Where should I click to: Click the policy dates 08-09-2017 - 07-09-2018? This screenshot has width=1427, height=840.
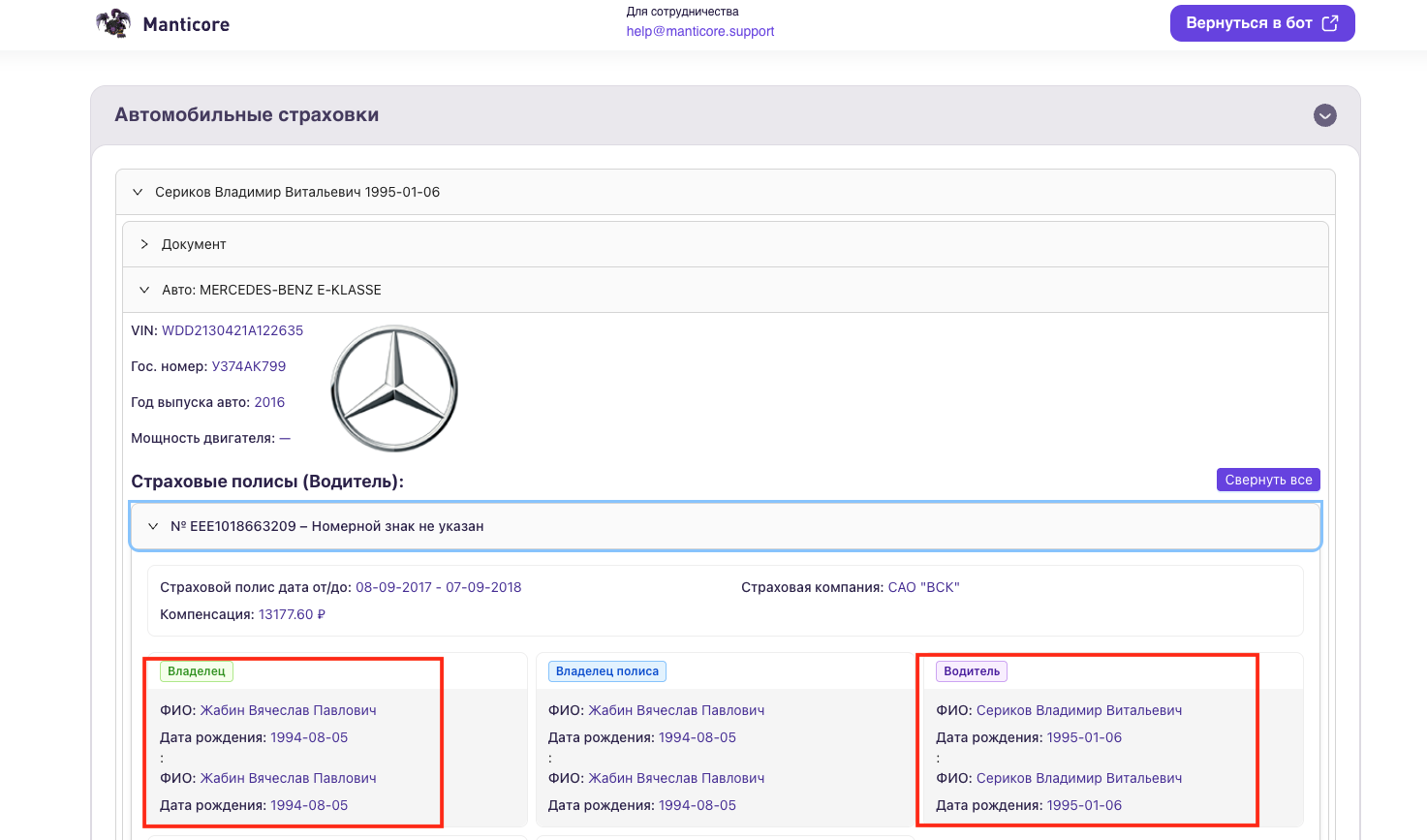[x=439, y=587]
